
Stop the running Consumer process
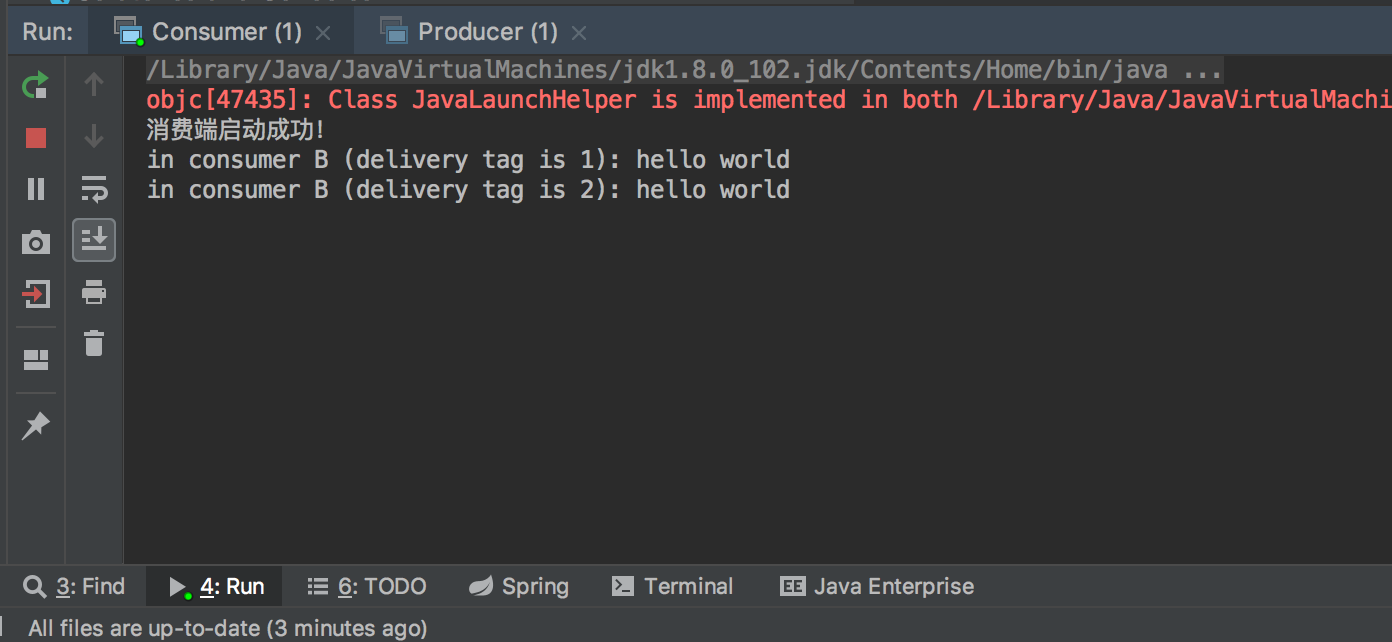pyautogui.click(x=35, y=137)
